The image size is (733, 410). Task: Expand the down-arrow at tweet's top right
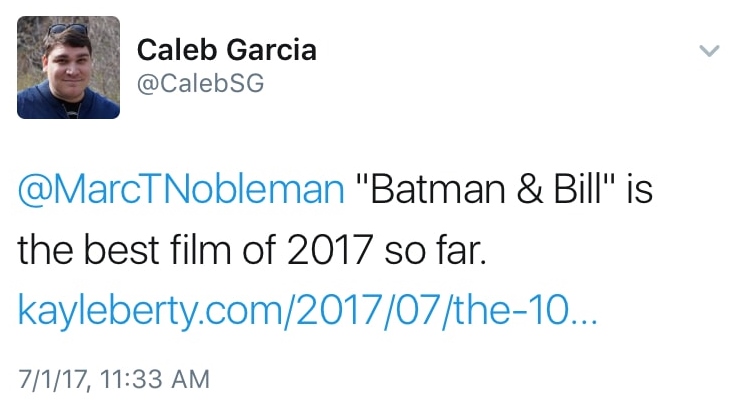[x=708, y=50]
